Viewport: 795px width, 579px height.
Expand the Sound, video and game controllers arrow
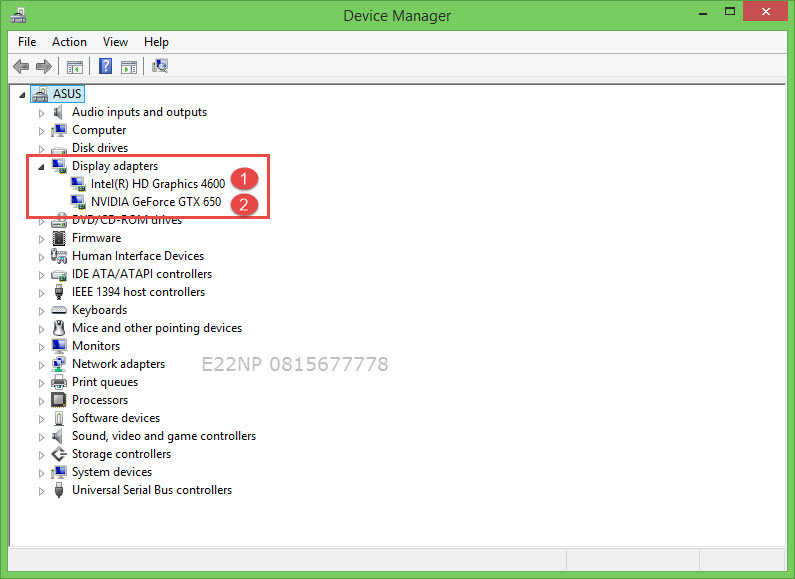click(42, 437)
